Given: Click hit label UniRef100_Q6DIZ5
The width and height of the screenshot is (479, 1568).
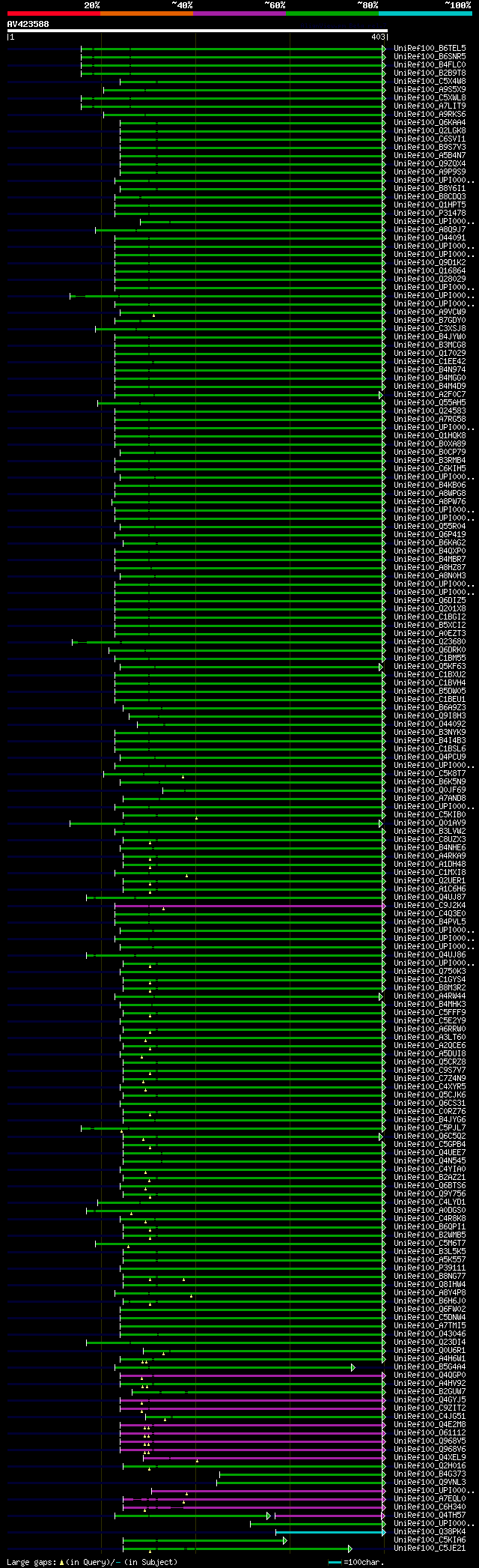Looking at the screenshot, I should click(430, 600).
